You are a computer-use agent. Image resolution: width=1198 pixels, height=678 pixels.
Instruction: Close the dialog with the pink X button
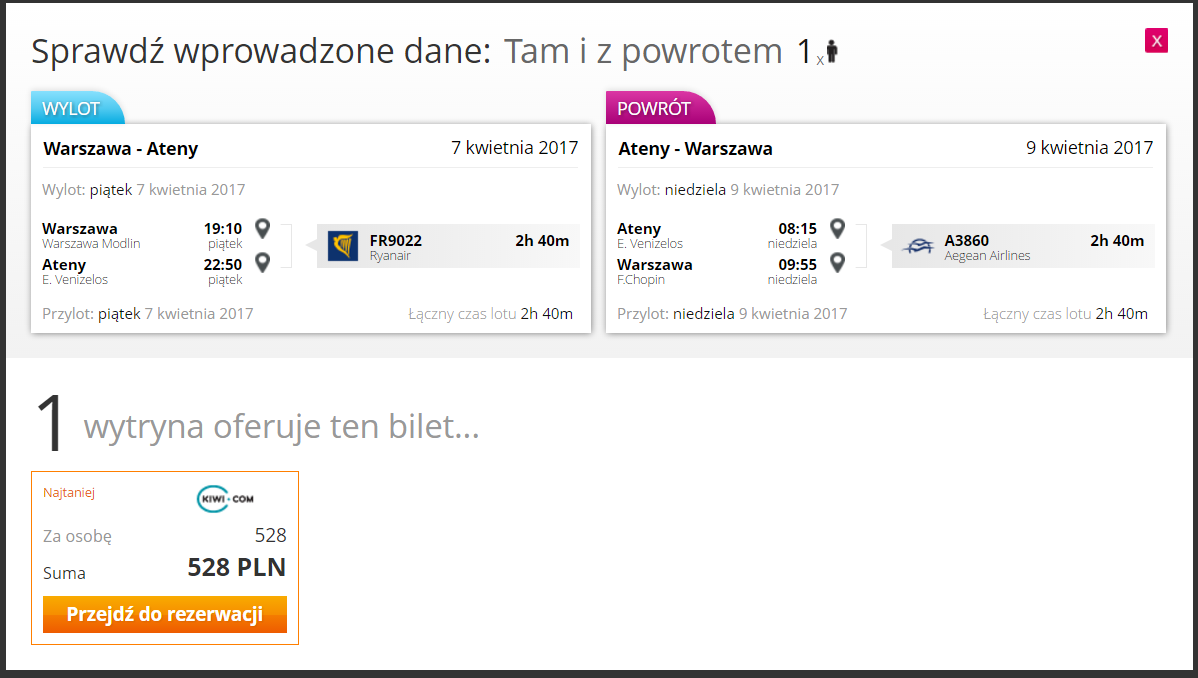click(1156, 41)
